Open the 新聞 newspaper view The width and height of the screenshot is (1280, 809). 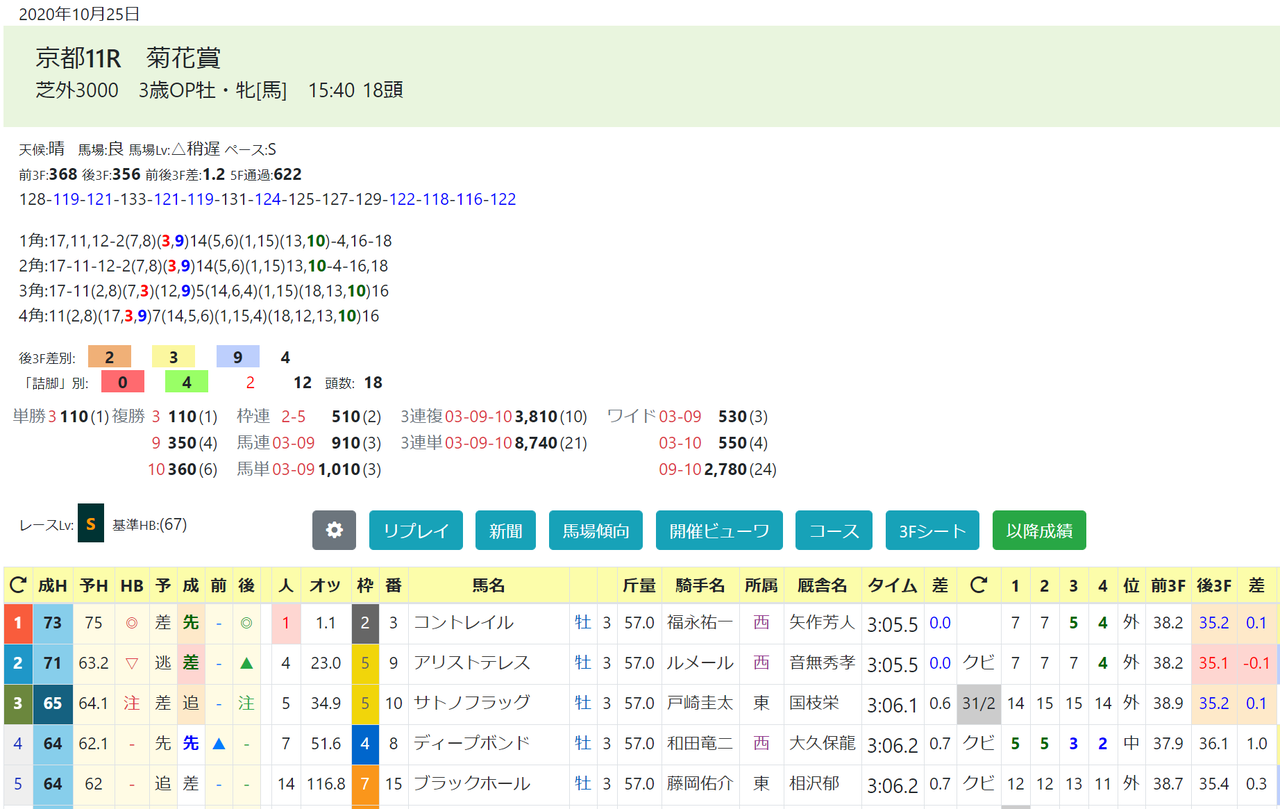(x=505, y=530)
